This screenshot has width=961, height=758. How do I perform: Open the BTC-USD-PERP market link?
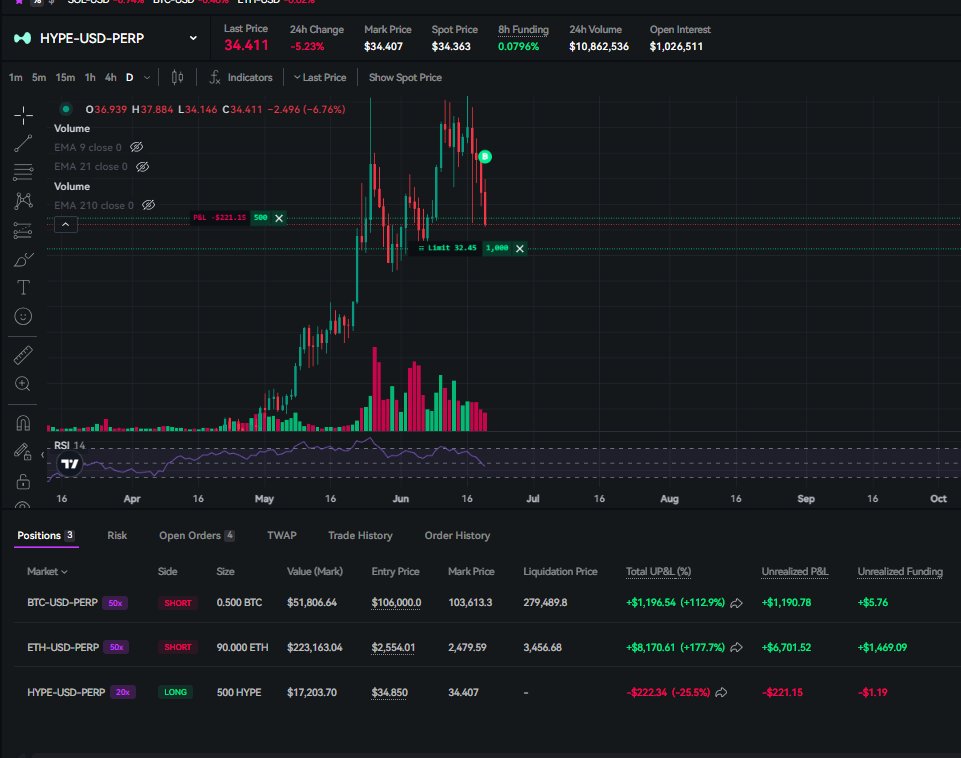63,602
